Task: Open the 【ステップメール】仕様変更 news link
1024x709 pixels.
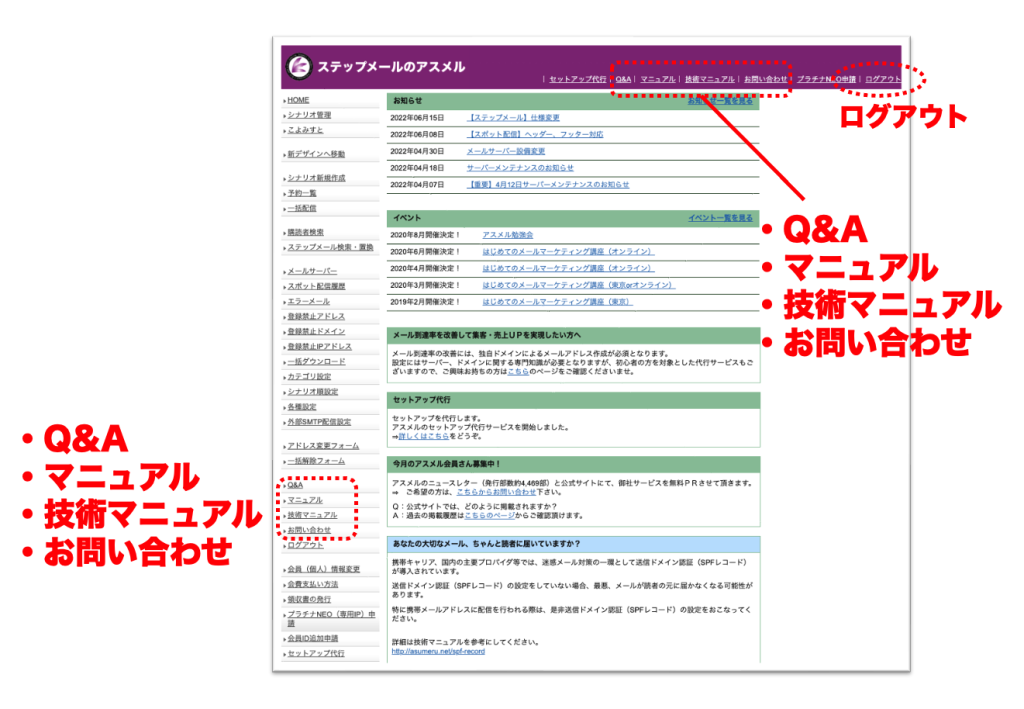Action: click(514, 118)
